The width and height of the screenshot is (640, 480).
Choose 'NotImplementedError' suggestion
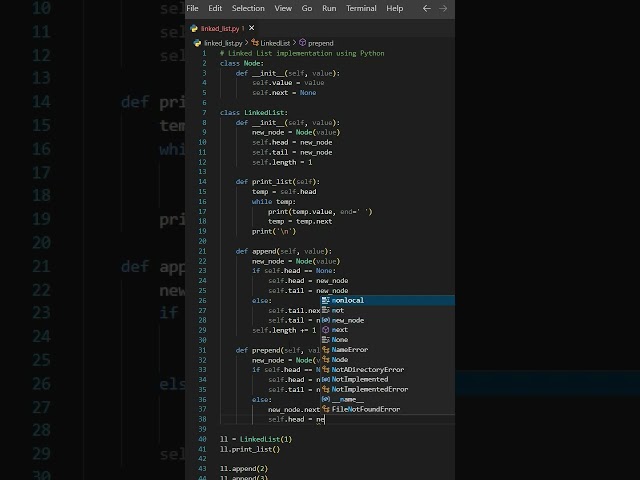tap(387, 389)
